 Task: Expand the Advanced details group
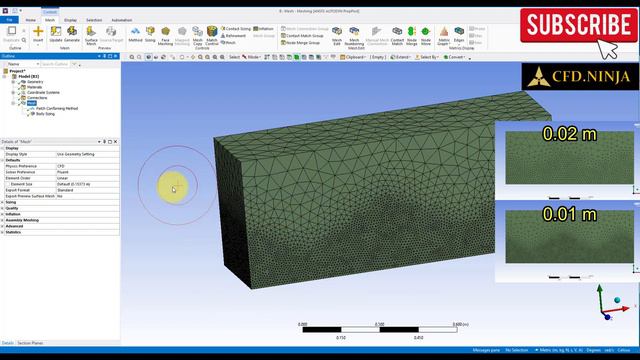[2, 226]
